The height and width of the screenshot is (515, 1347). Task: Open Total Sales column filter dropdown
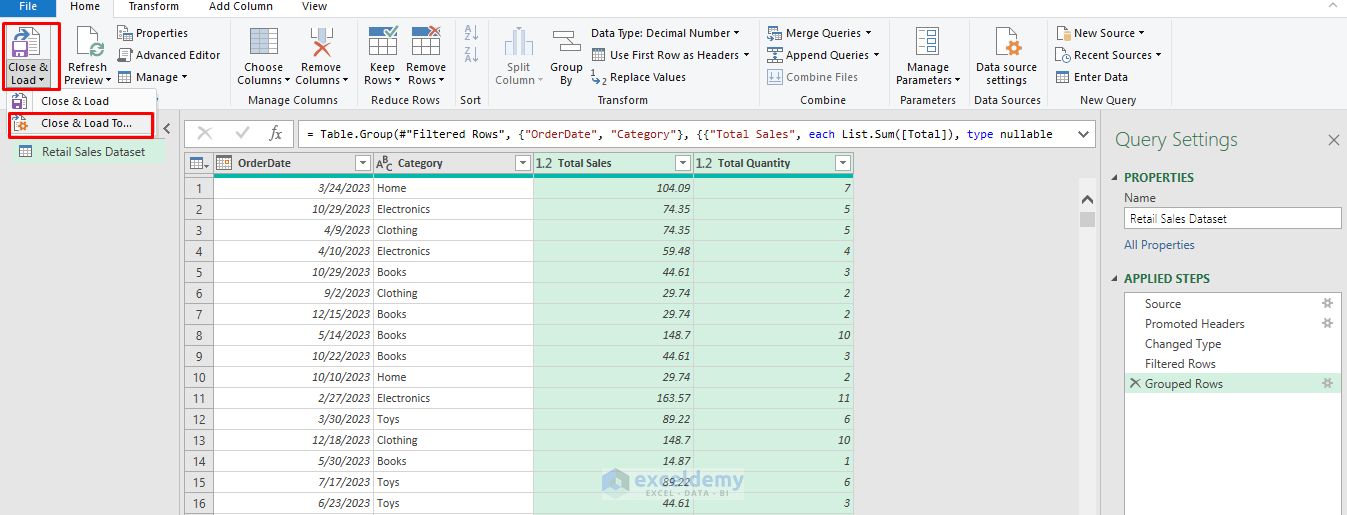[x=683, y=163]
